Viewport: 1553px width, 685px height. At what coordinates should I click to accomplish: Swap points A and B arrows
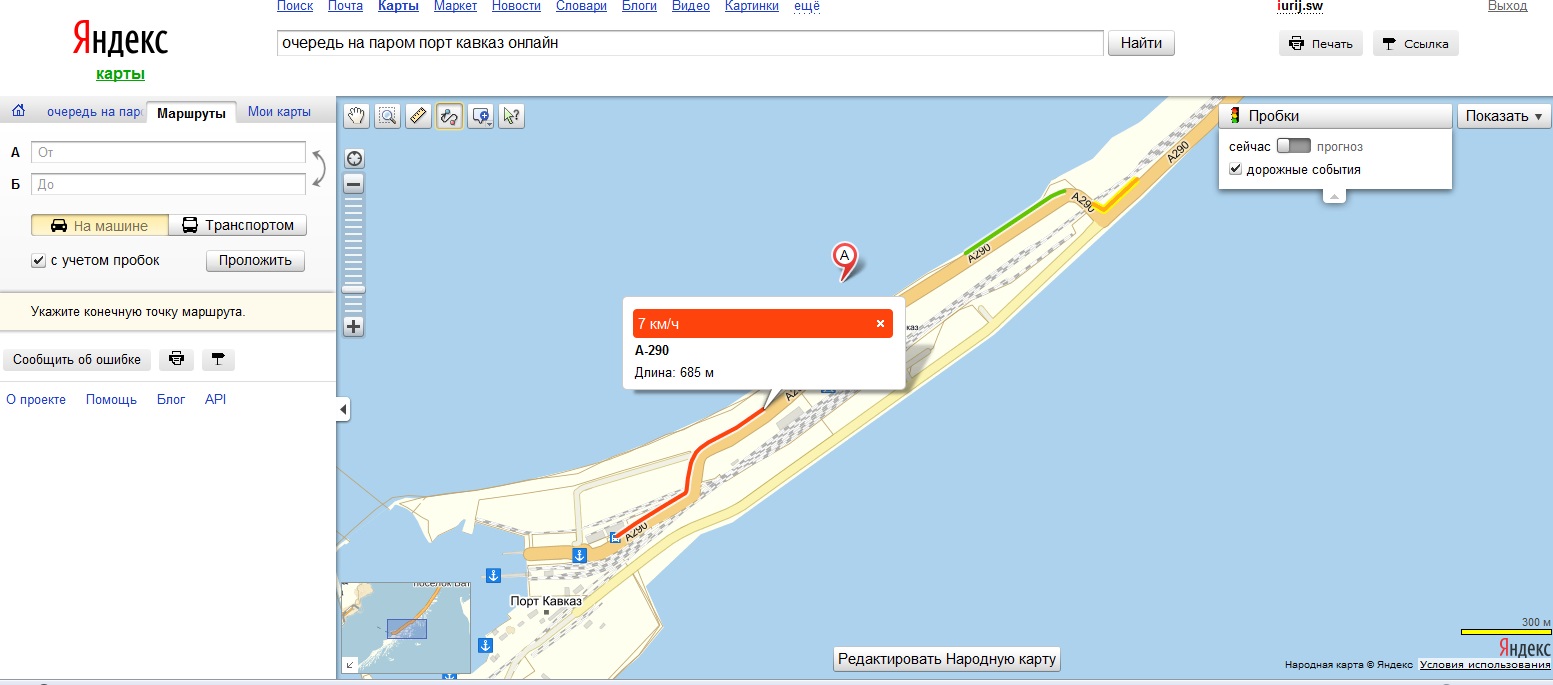point(318,168)
